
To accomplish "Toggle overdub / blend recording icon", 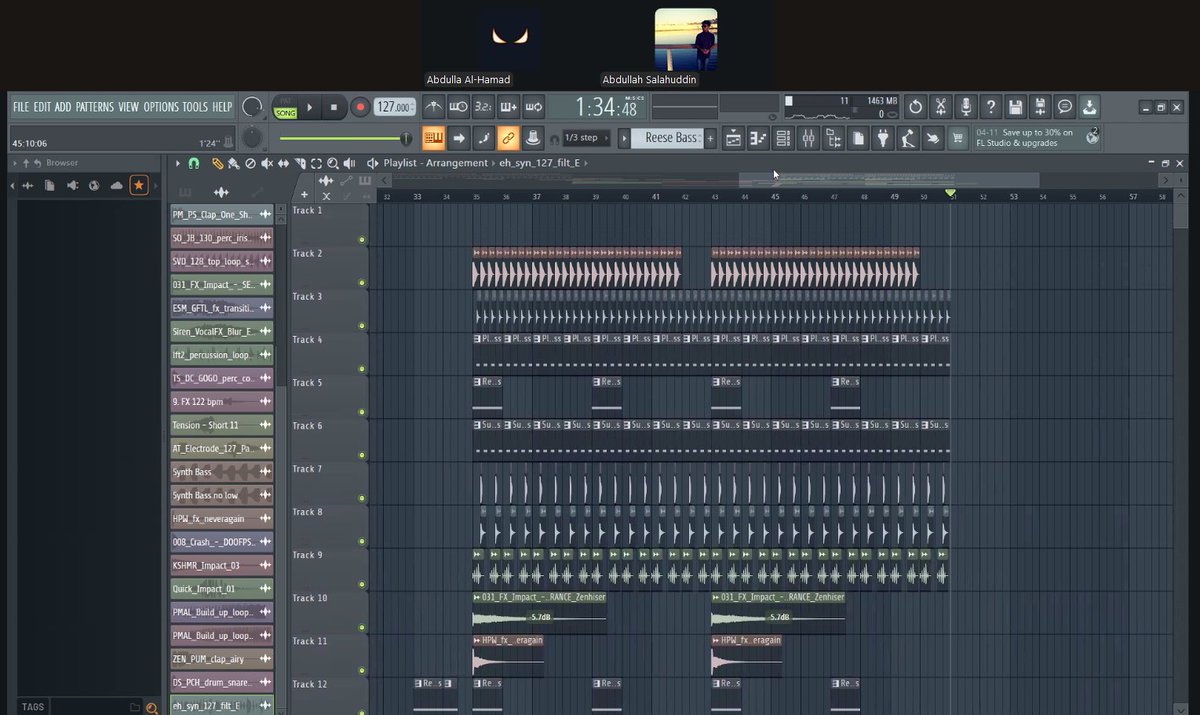I will click(509, 107).
